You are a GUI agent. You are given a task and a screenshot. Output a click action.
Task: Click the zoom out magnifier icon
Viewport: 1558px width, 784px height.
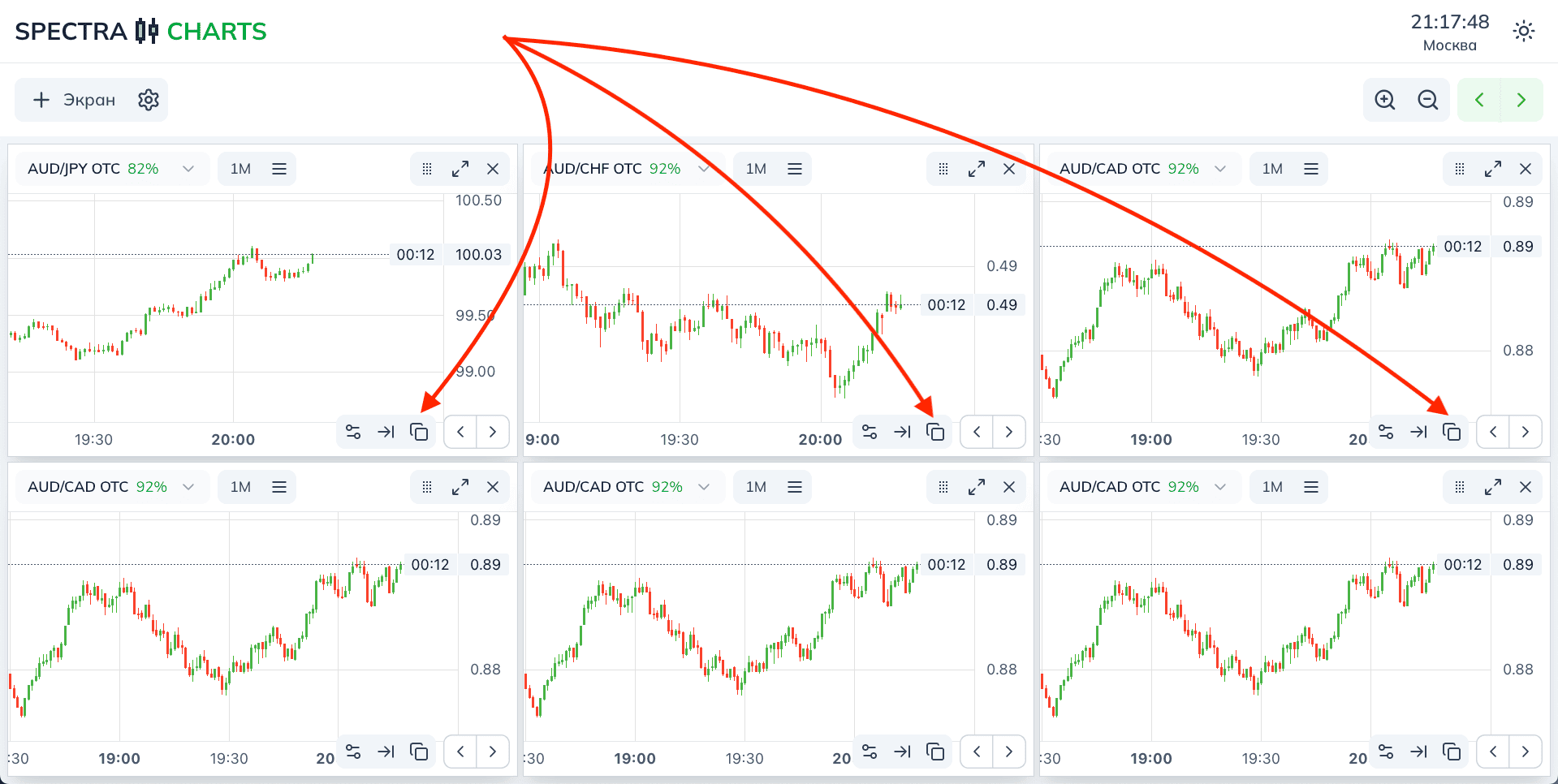pos(1427,100)
